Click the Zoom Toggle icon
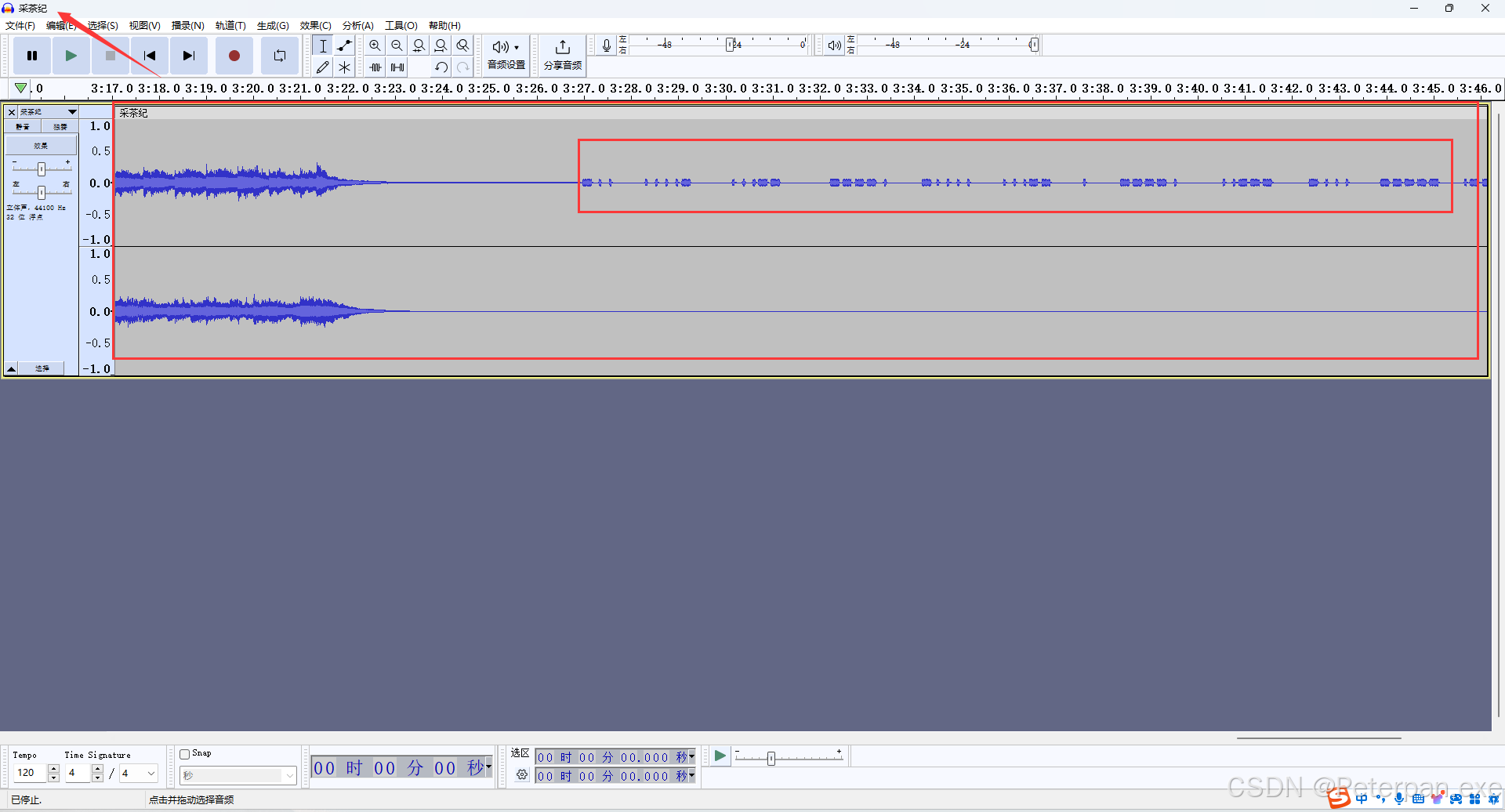This screenshot has width=1505, height=812. click(463, 45)
